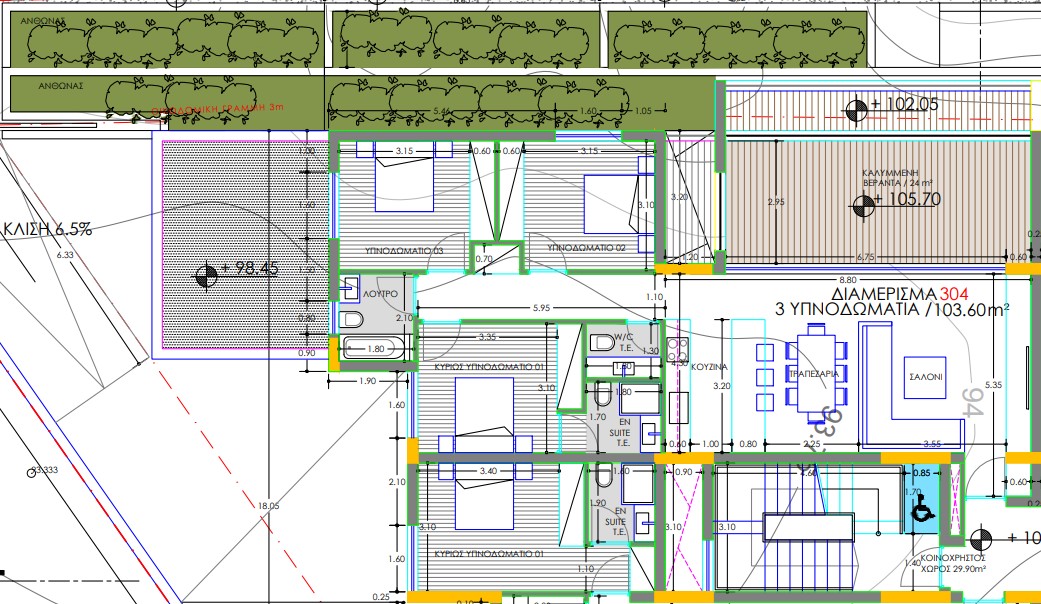Screen dimensions: 1041x604
Task: Click the 8.80 dimension value
Action: [x=848, y=280]
